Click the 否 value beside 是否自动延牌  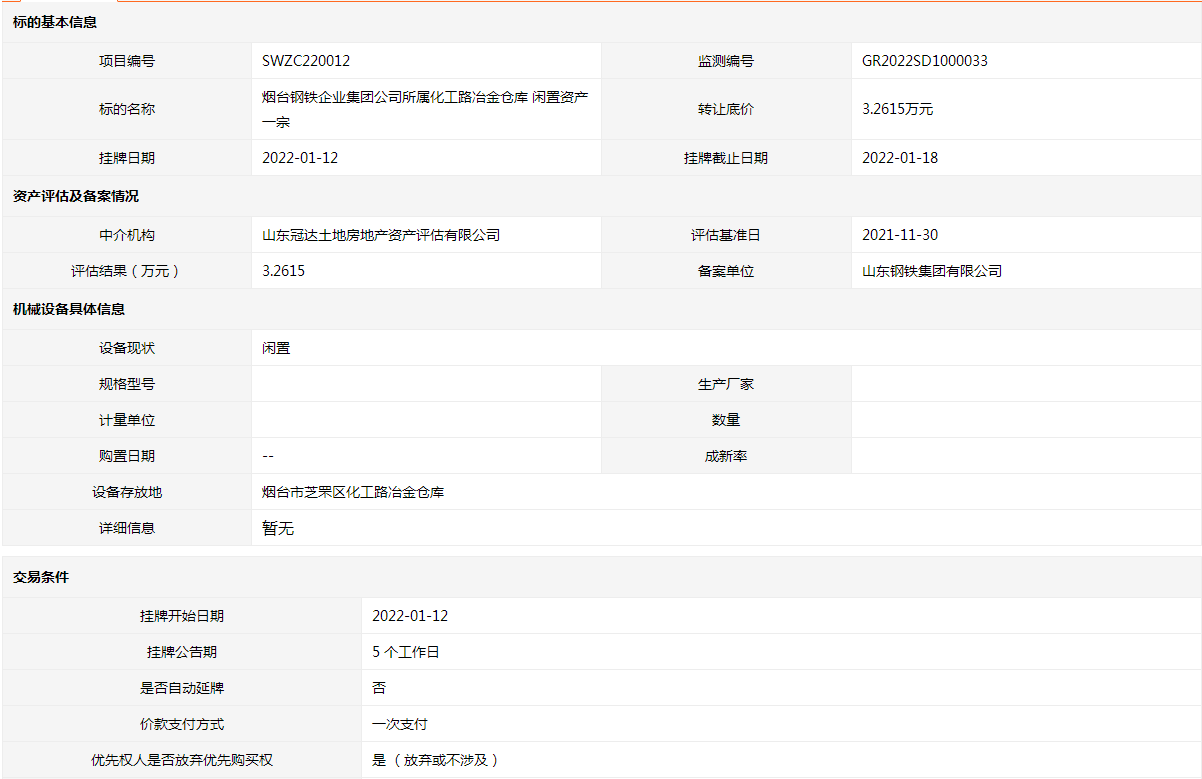coord(379,688)
